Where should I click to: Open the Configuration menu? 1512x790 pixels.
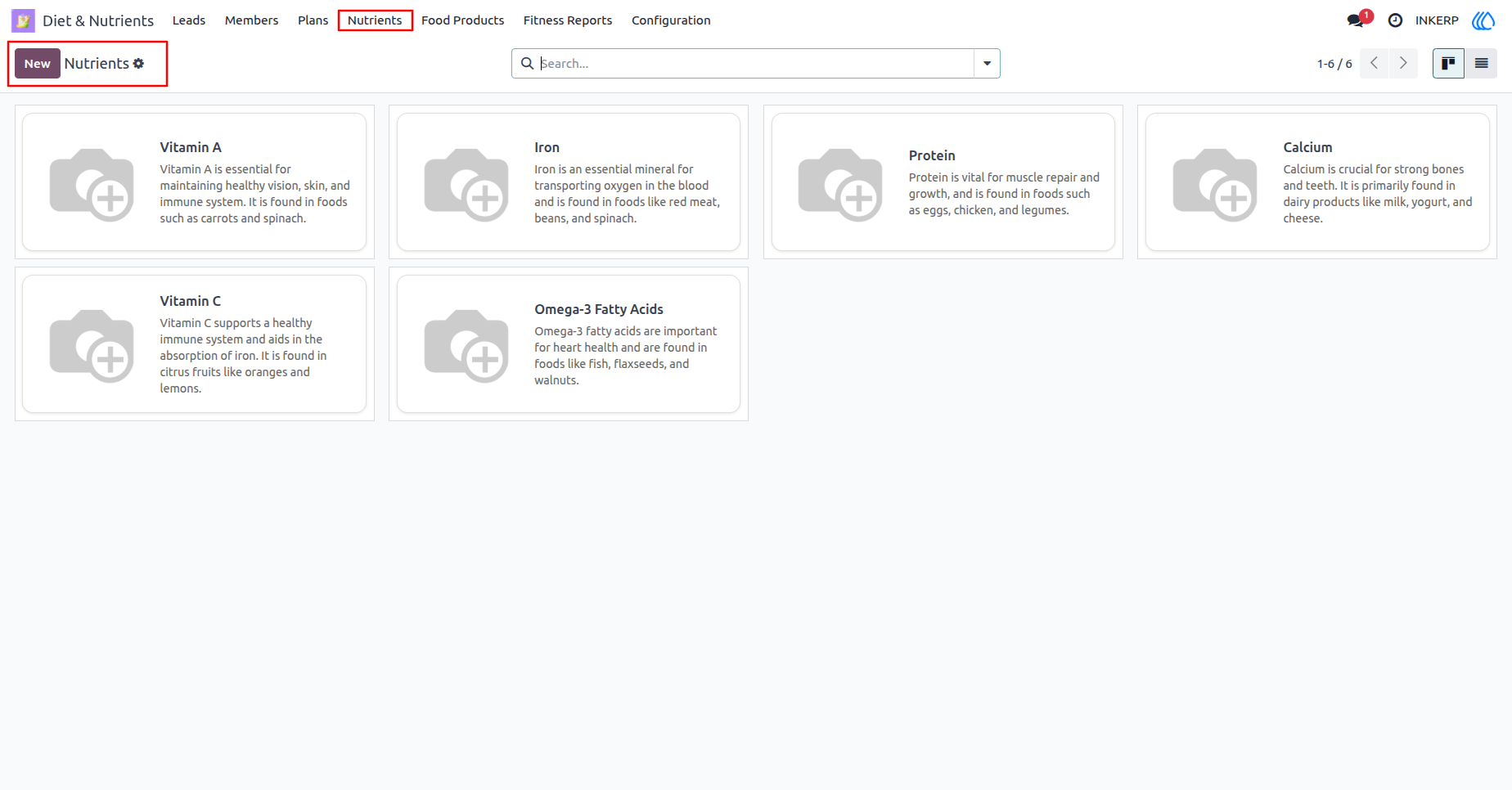[x=671, y=20]
